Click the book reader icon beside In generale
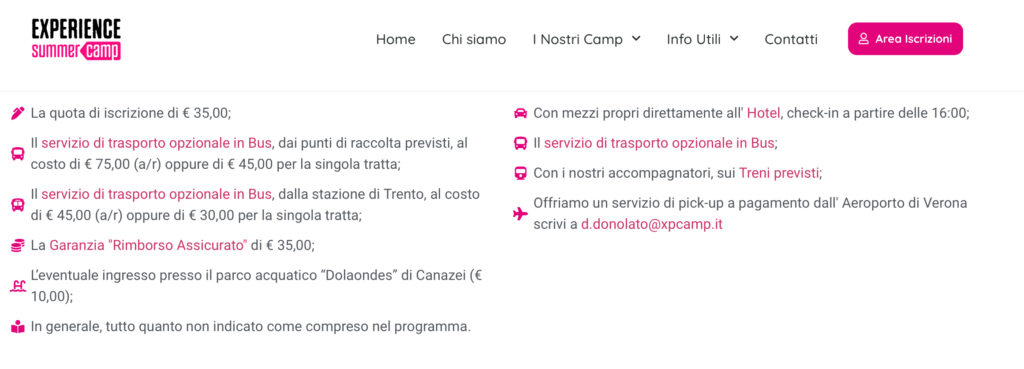 18,327
